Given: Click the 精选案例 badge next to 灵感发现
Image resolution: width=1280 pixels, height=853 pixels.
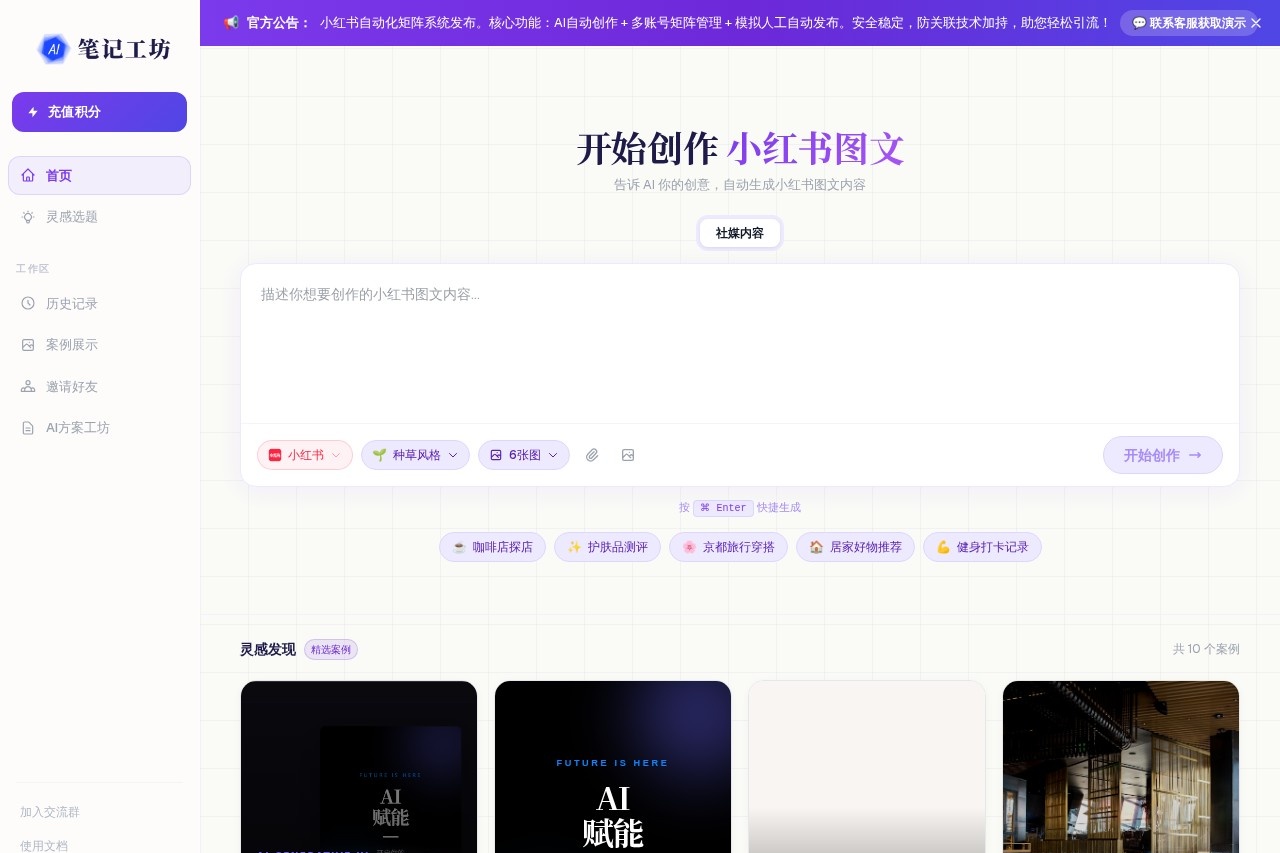Looking at the screenshot, I should coord(330,649).
